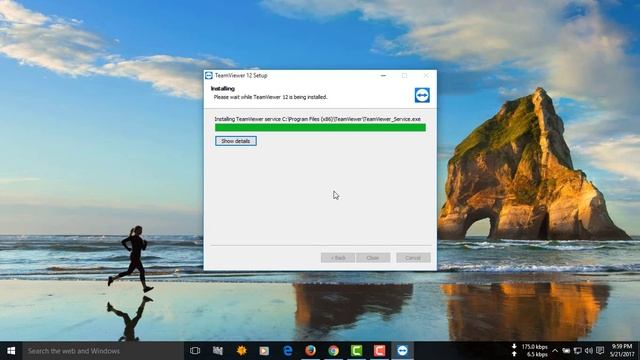640x360 pixels.
Task: Open the red Camtasia recorder icon in taskbar
Action: pyautogui.click(x=379, y=351)
